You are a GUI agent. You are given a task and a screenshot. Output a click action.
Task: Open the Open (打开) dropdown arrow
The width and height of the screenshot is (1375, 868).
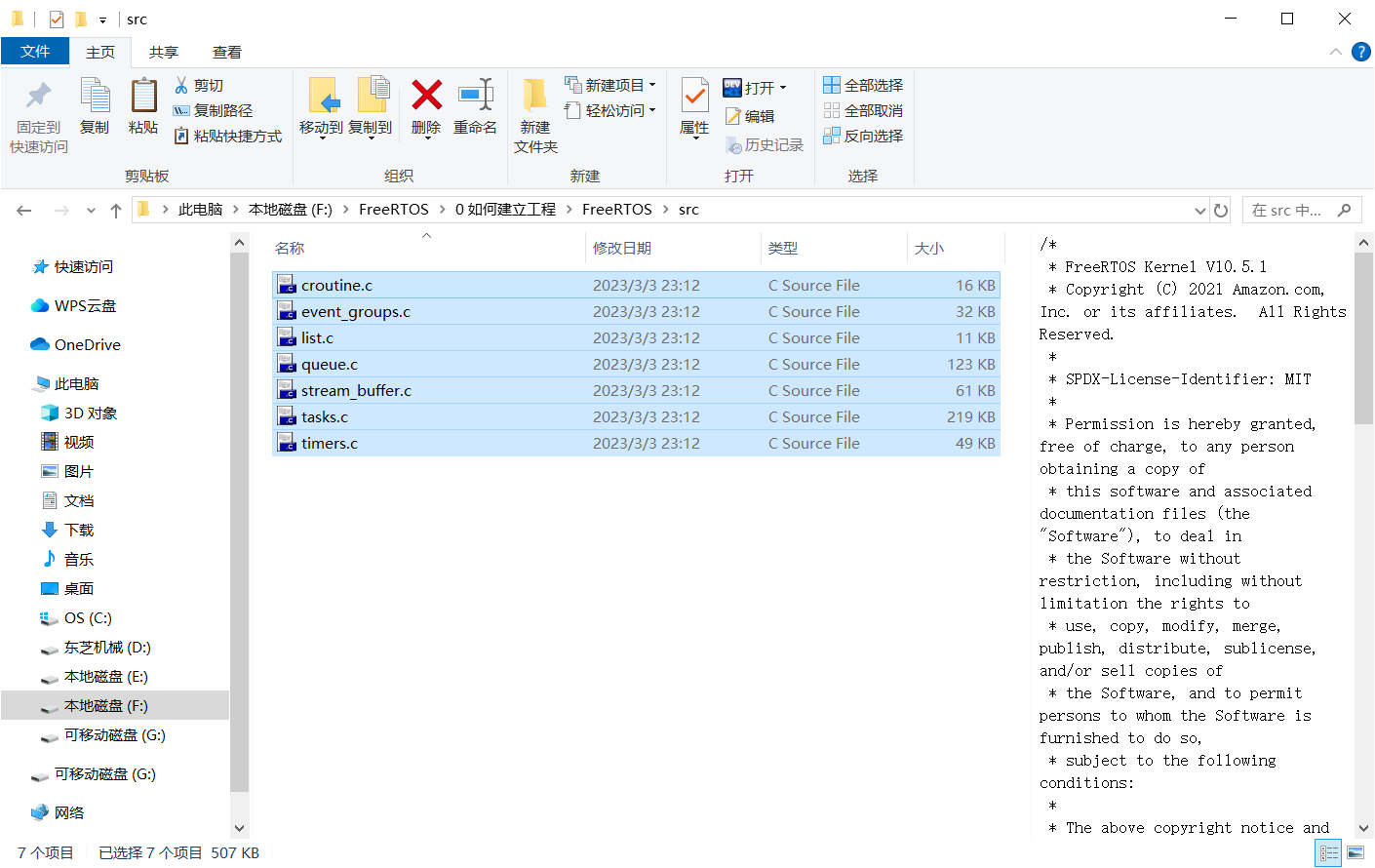(x=783, y=88)
